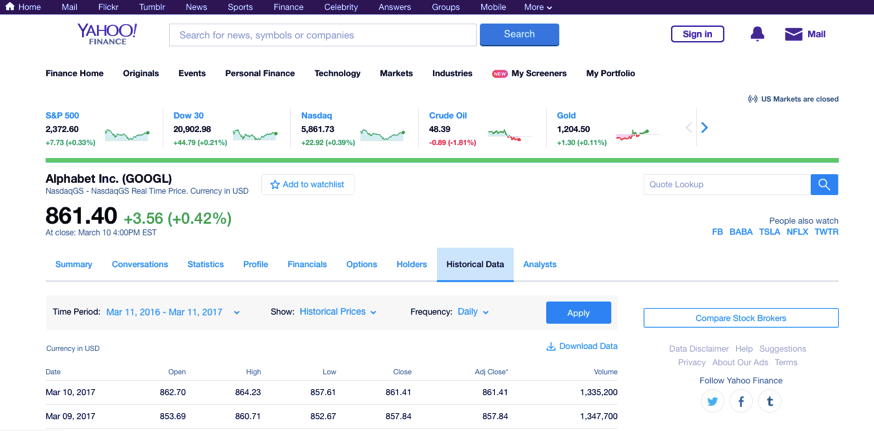Click the Gold sparkline chart
Viewport: 874px width, 431px height.
(638, 134)
